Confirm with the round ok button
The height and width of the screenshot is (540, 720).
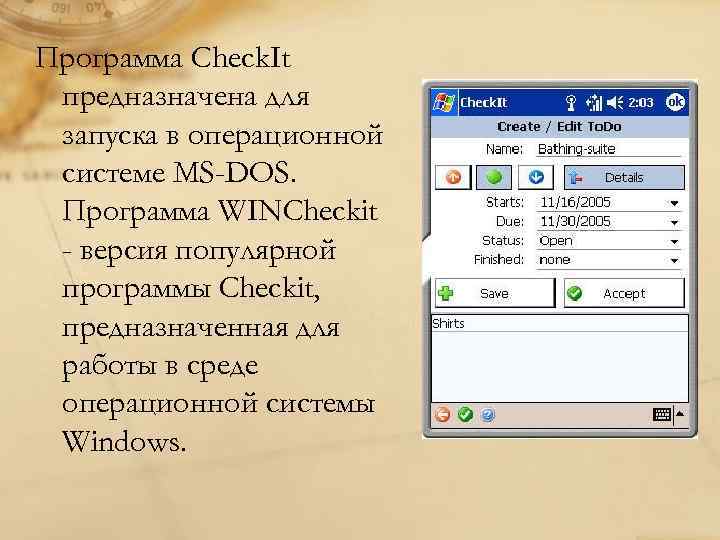coord(675,102)
